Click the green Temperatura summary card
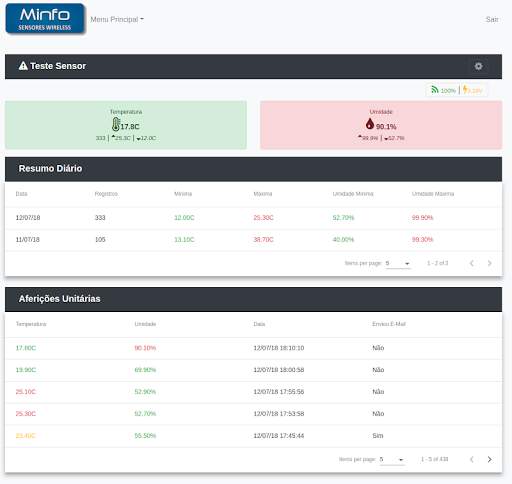Screen dimensions: 512x484 tap(126, 125)
